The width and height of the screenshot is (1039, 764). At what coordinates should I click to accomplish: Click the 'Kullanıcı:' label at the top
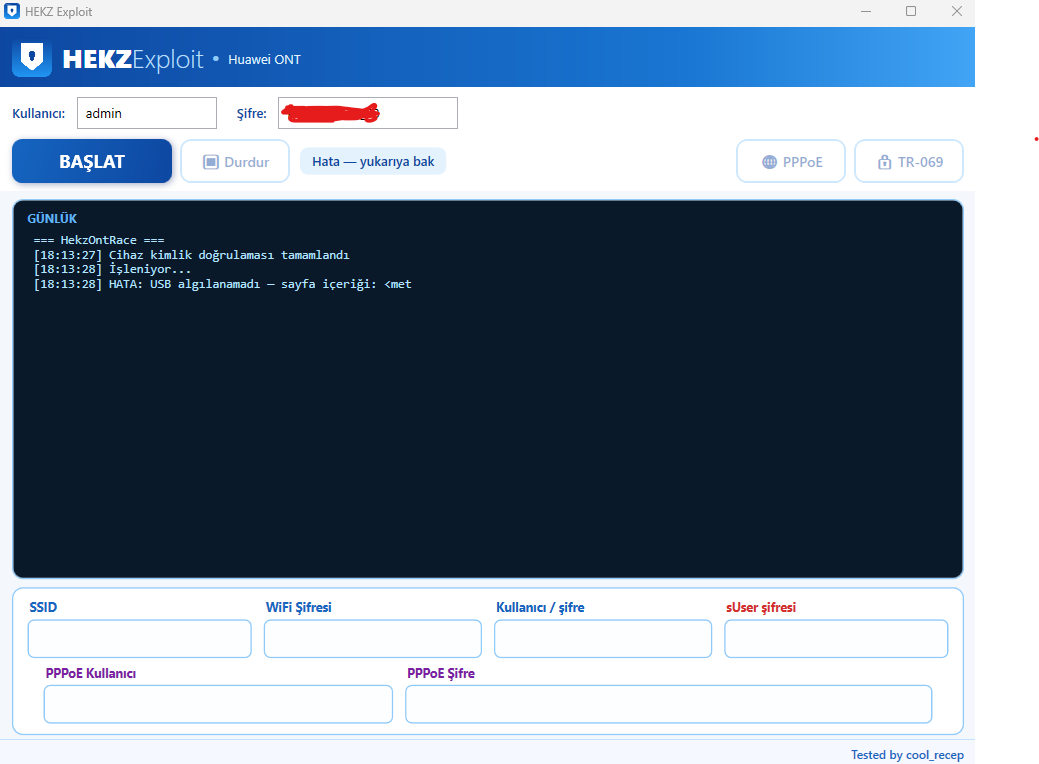[x=38, y=113]
